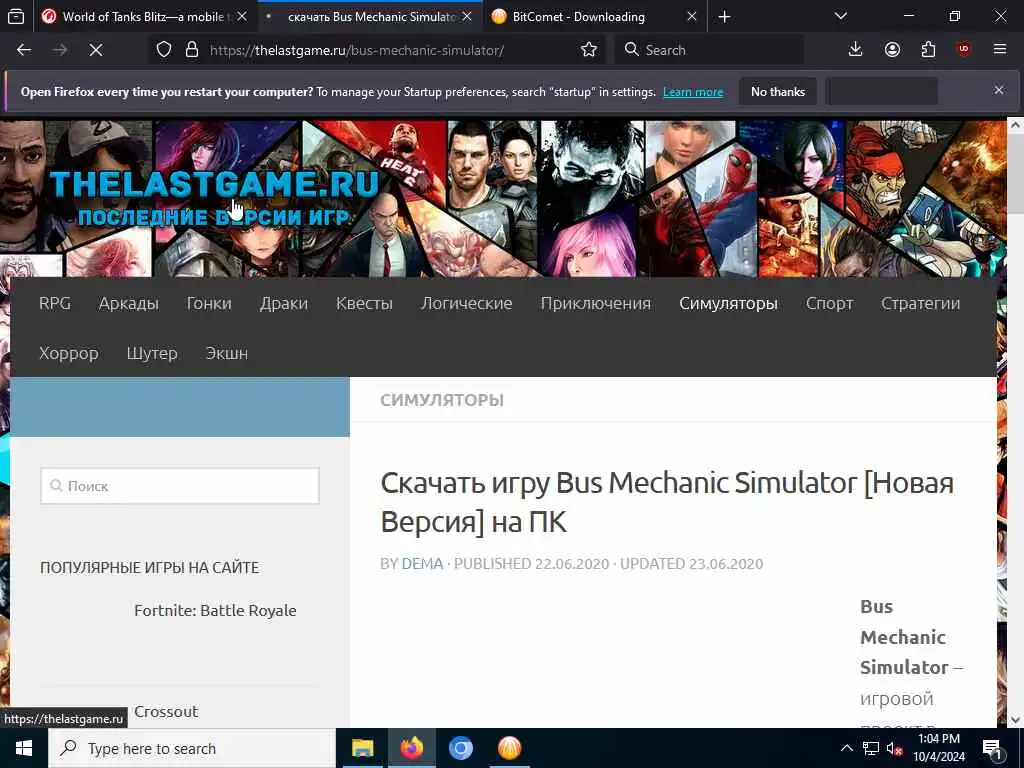
Task: Open the RPG category
Action: [55, 303]
